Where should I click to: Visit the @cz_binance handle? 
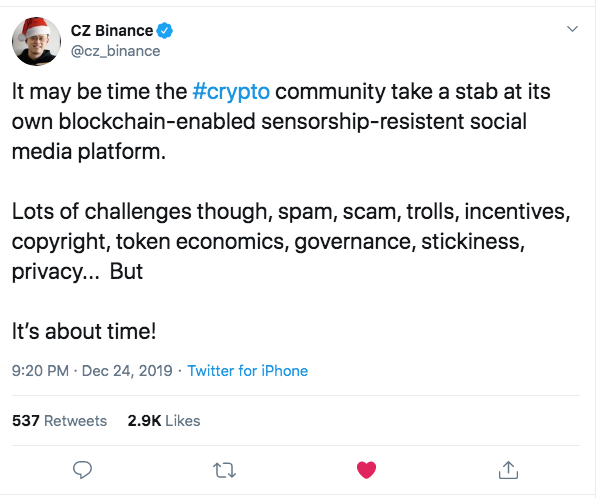(115, 51)
